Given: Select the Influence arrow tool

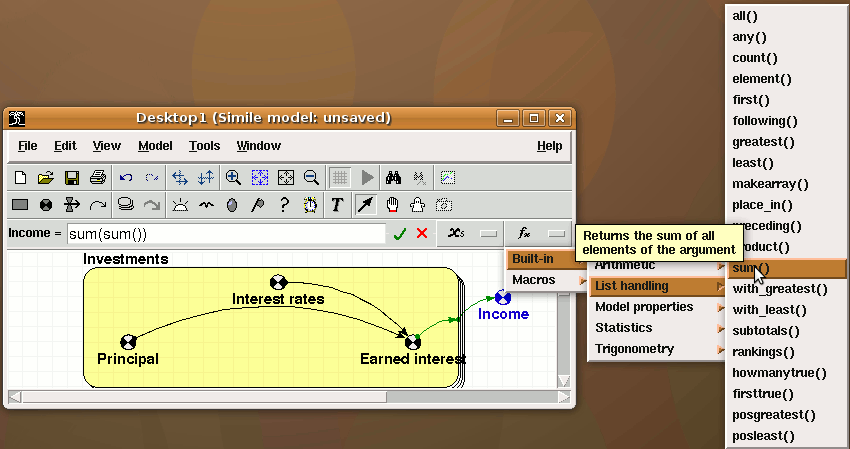Looking at the screenshot, I should click(x=98, y=204).
